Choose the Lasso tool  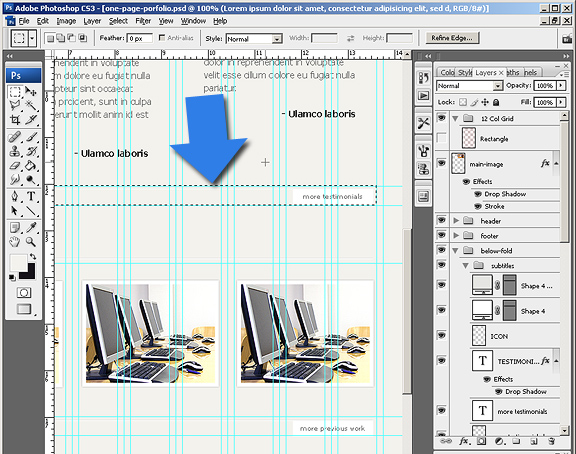point(15,105)
